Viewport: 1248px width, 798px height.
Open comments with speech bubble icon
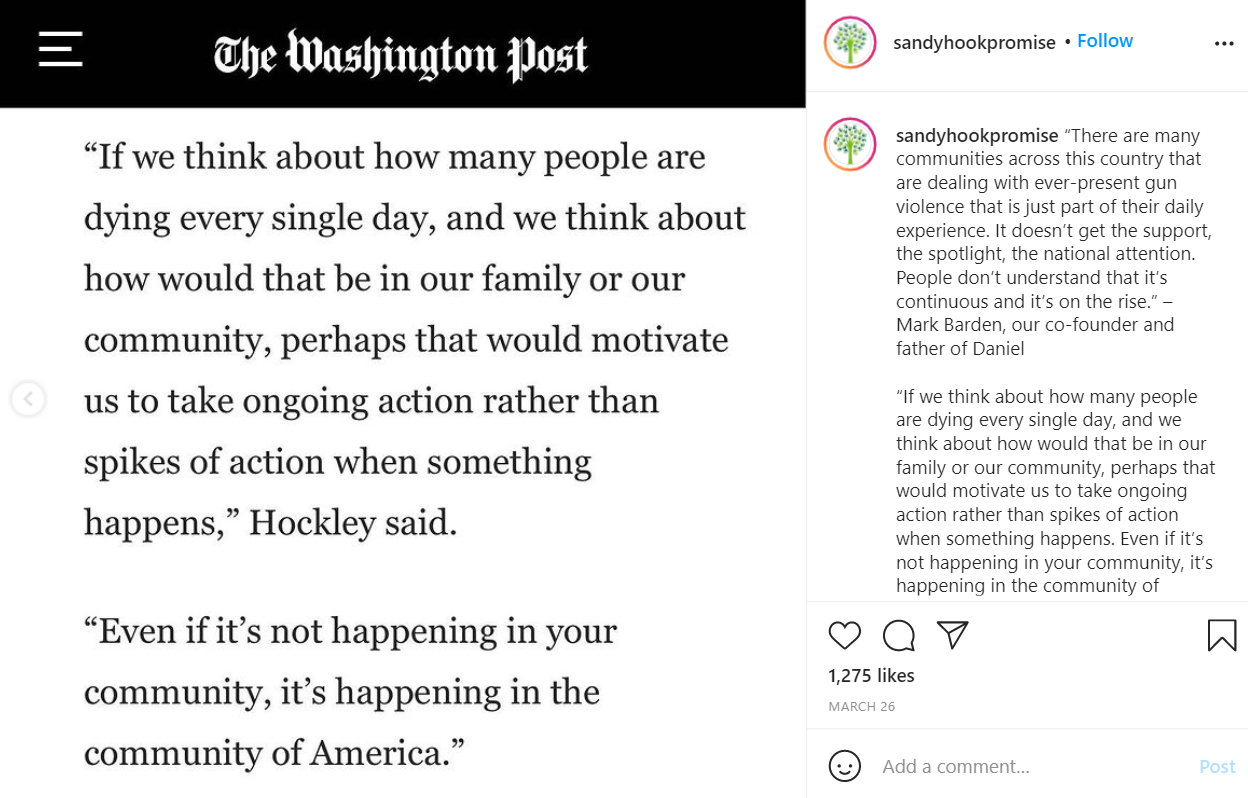(899, 635)
